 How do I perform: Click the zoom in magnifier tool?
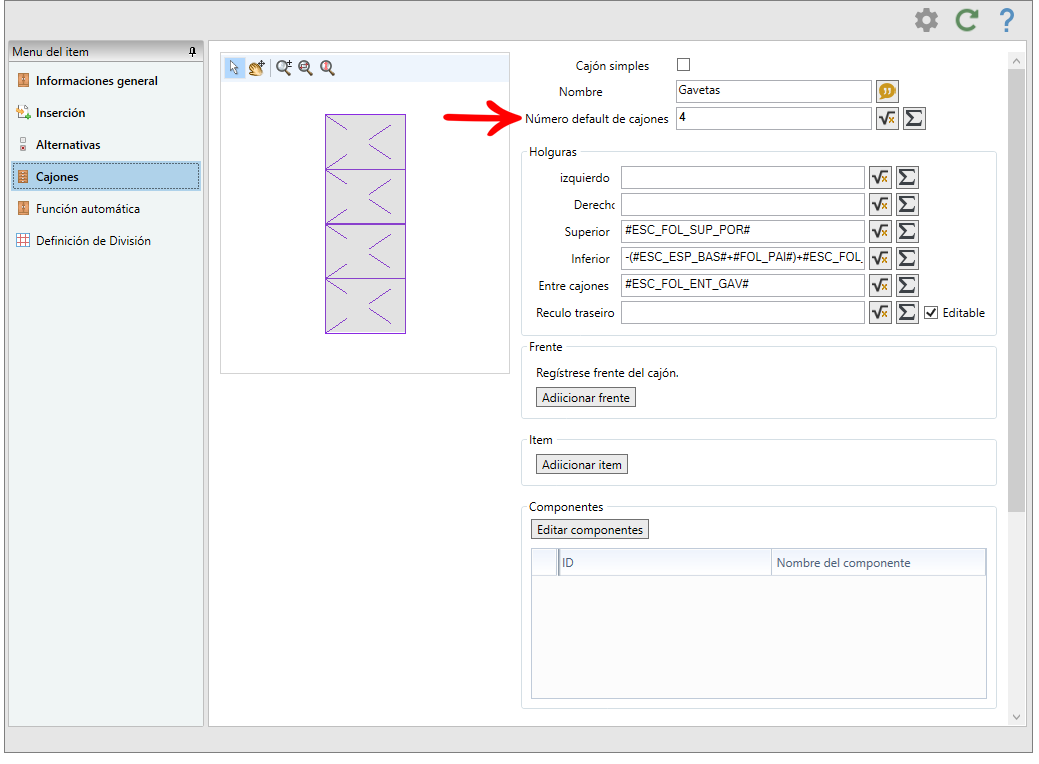(284, 67)
